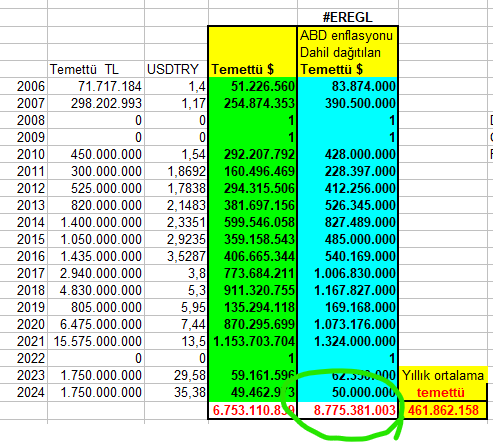
Task: Select the 1,8692 exchange rate cell
Action: [x=176, y=171]
